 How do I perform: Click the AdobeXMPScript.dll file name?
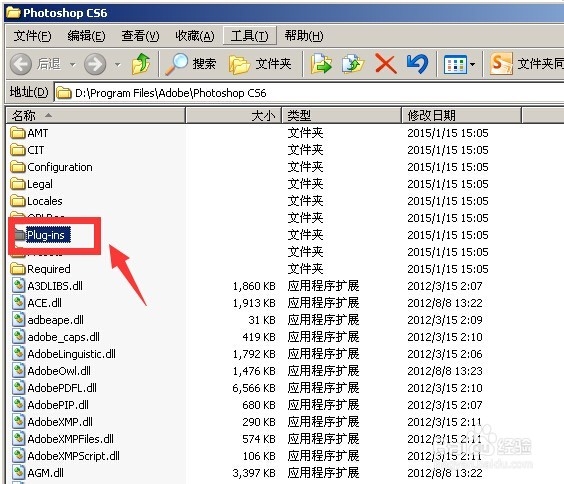73,456
